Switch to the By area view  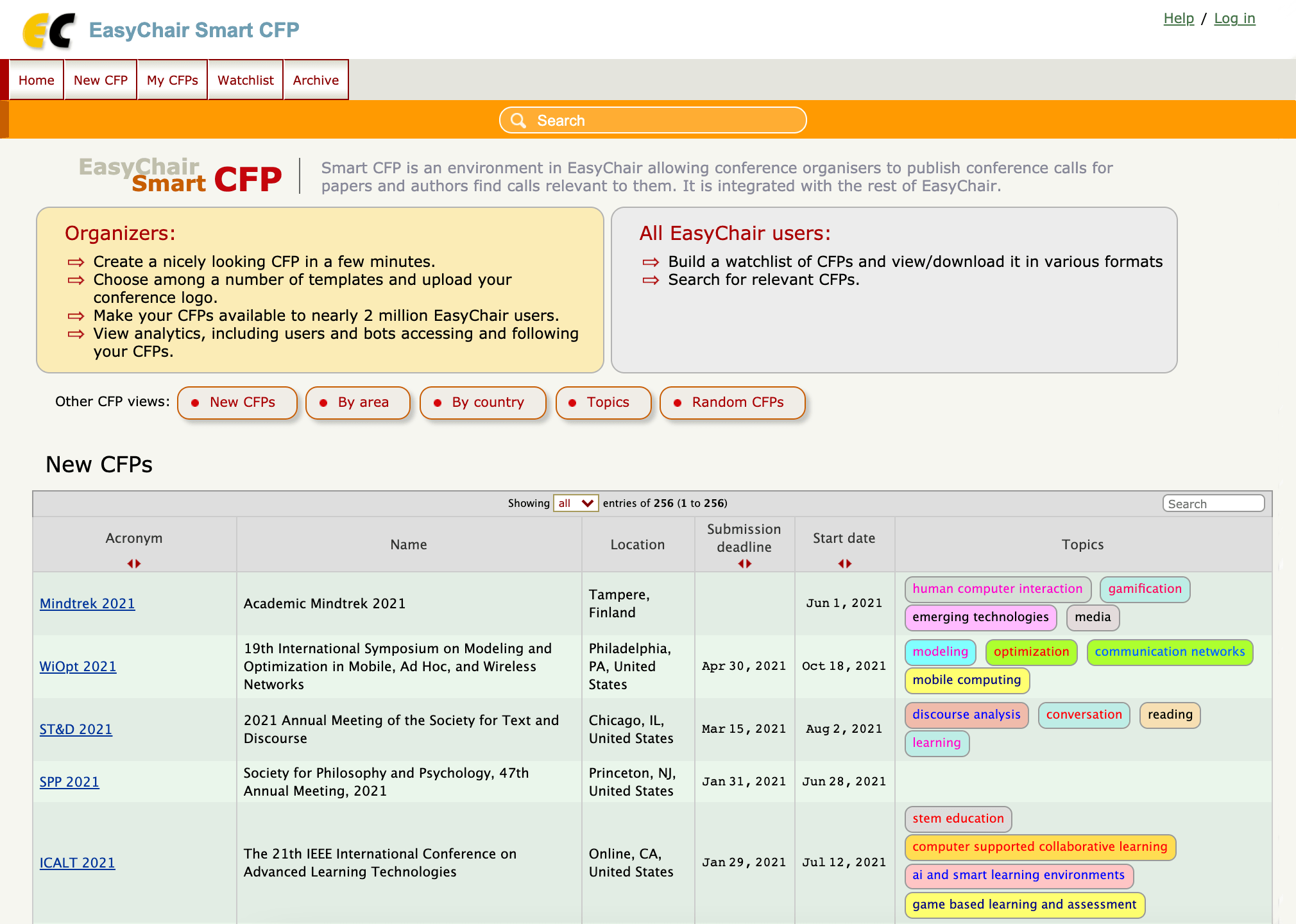[358, 402]
